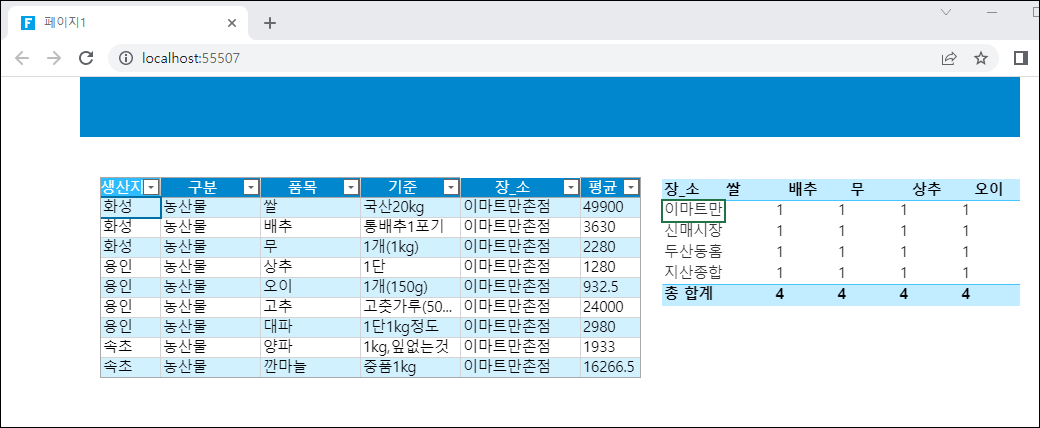Open the 기준 column filter dropdown
This screenshot has height=428, width=1040.
click(x=450, y=187)
